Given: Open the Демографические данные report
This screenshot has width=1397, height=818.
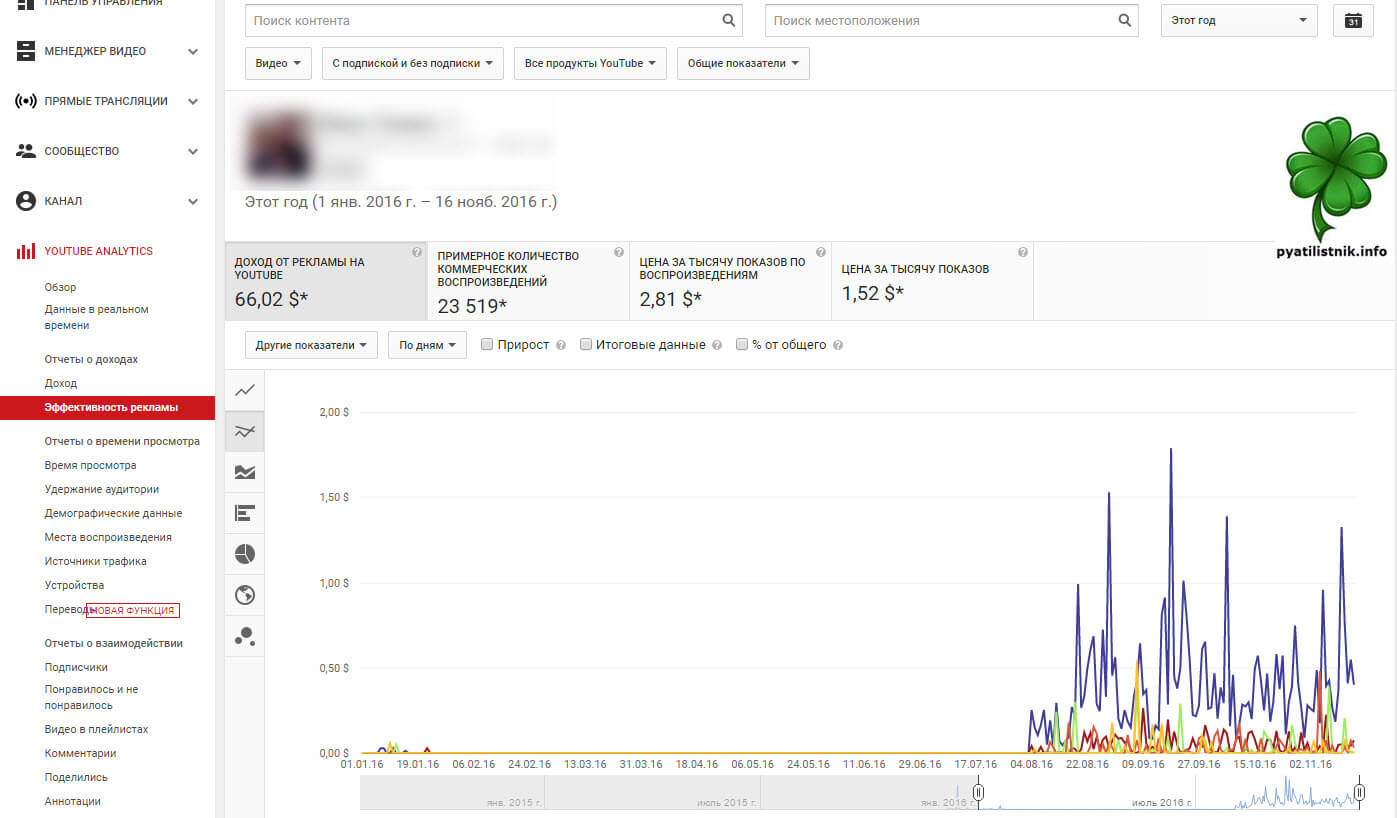Looking at the screenshot, I should 113,513.
